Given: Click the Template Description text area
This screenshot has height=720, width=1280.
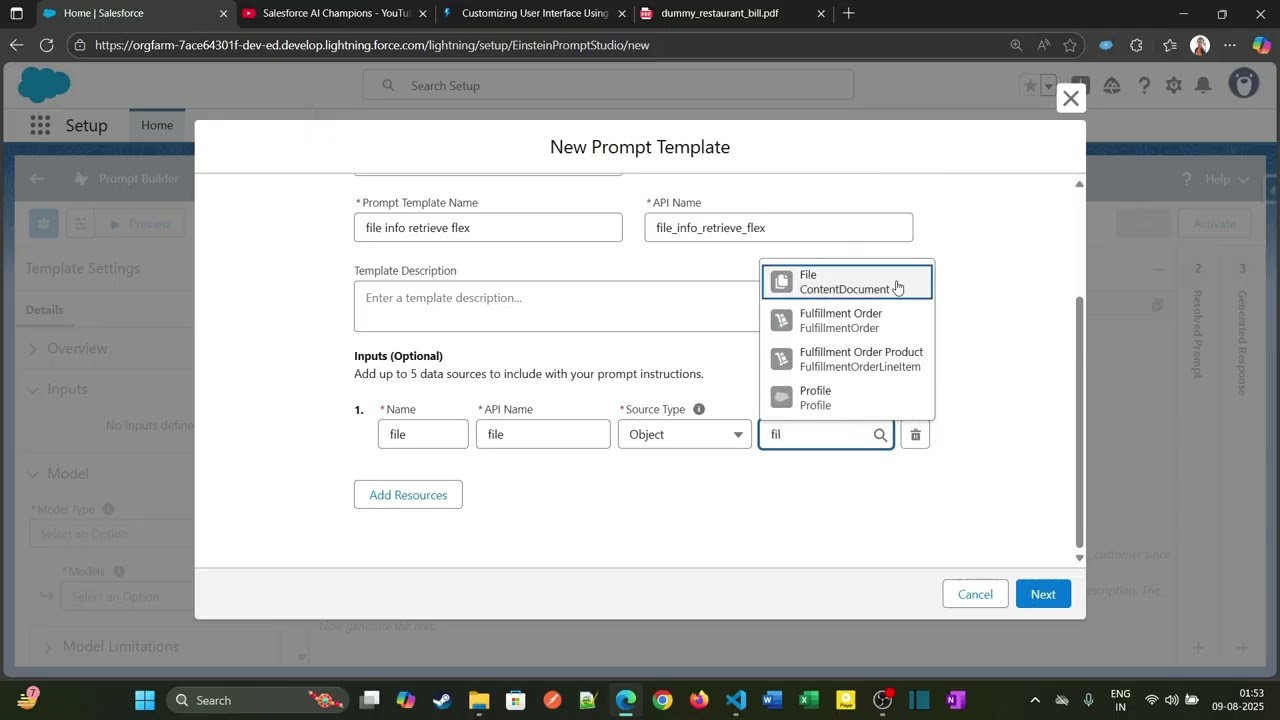Looking at the screenshot, I should tap(556, 306).
